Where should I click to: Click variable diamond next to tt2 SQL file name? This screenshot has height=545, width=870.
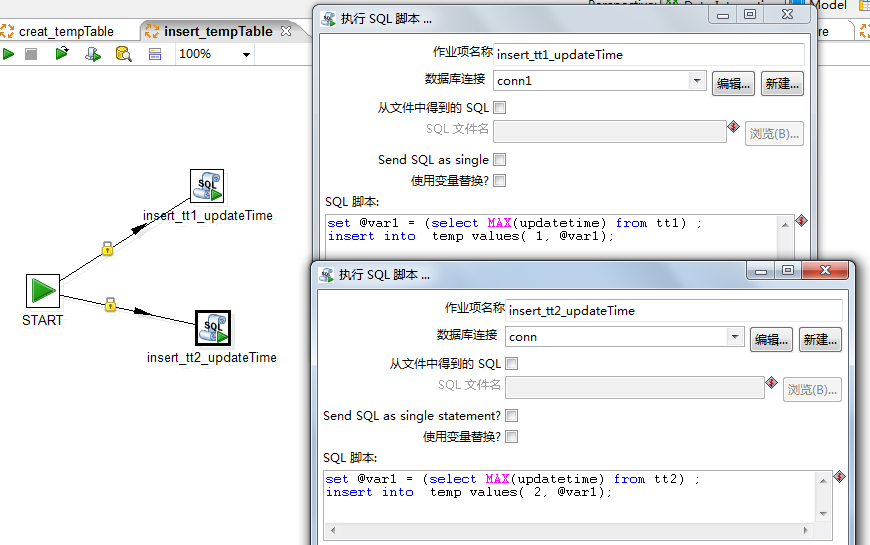point(771,382)
